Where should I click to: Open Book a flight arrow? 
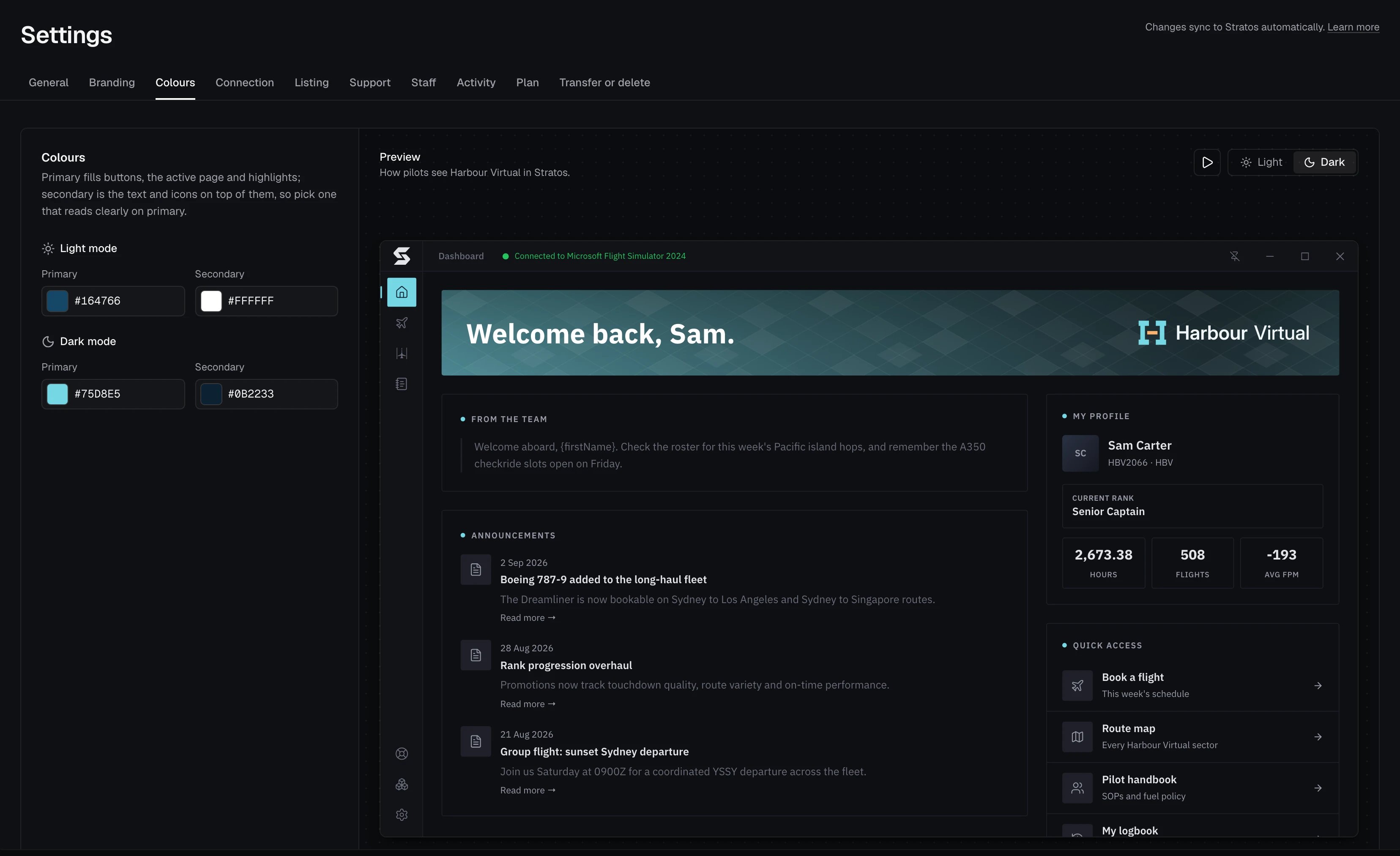1318,686
